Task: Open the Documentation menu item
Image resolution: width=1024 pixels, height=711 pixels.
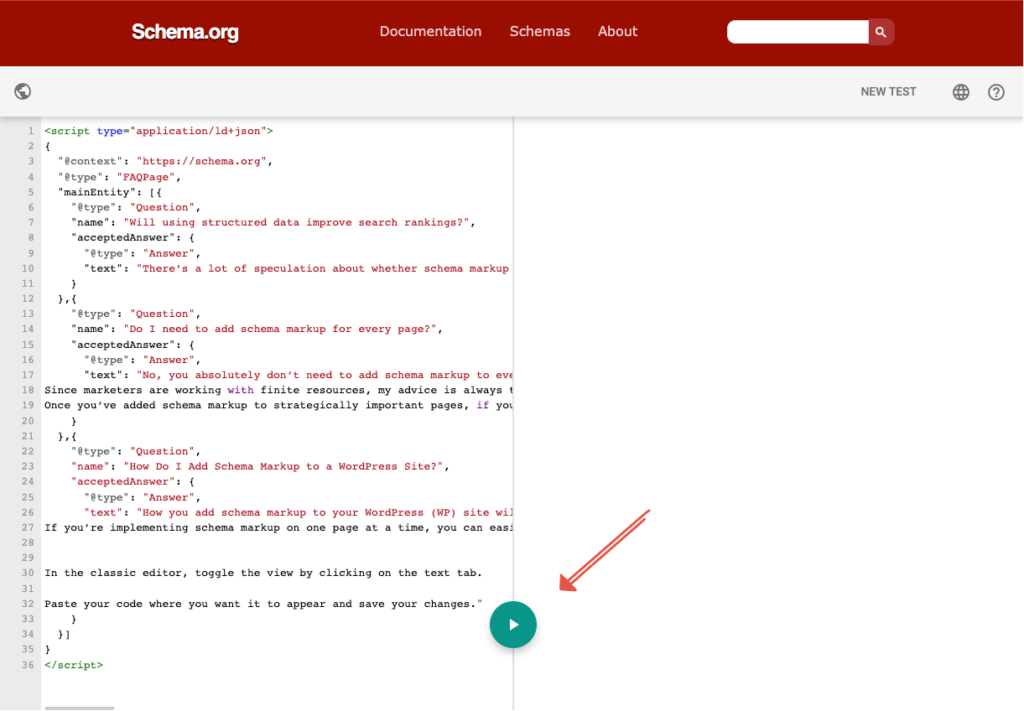Action: 430,32
